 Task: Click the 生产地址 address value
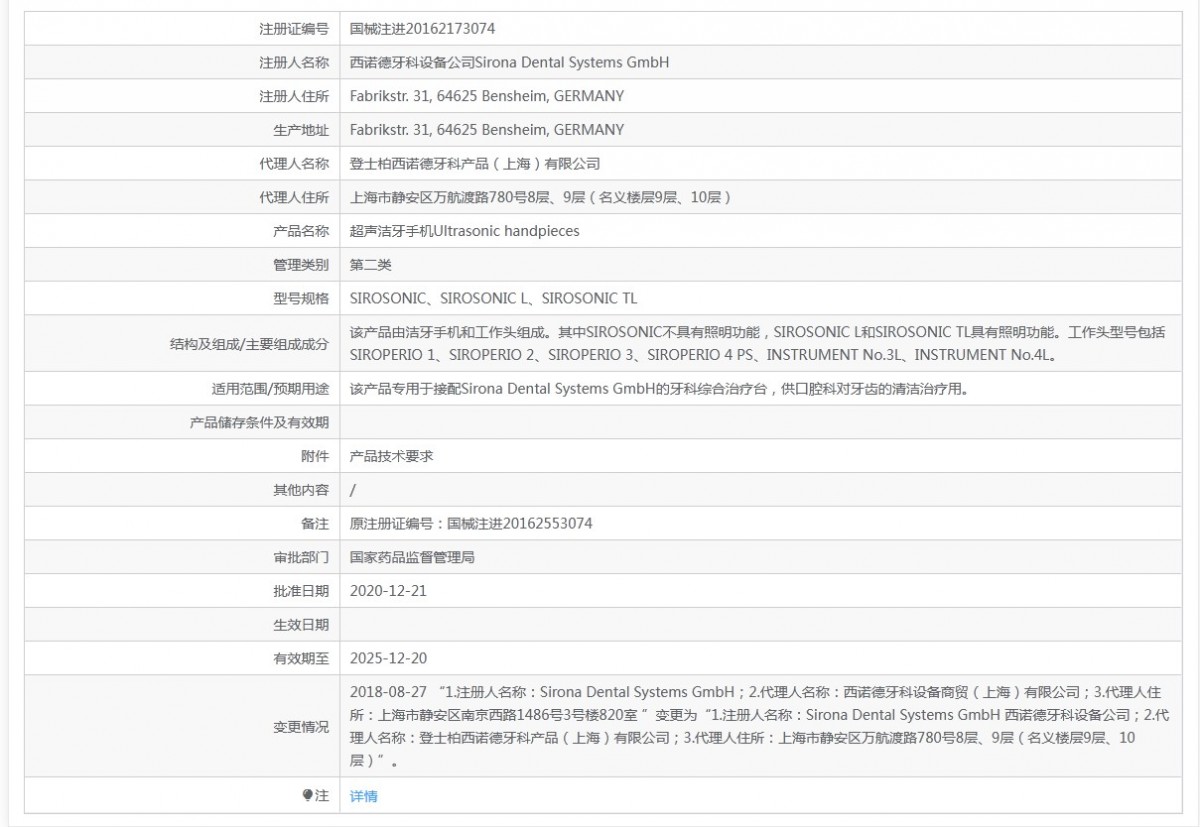pos(487,130)
